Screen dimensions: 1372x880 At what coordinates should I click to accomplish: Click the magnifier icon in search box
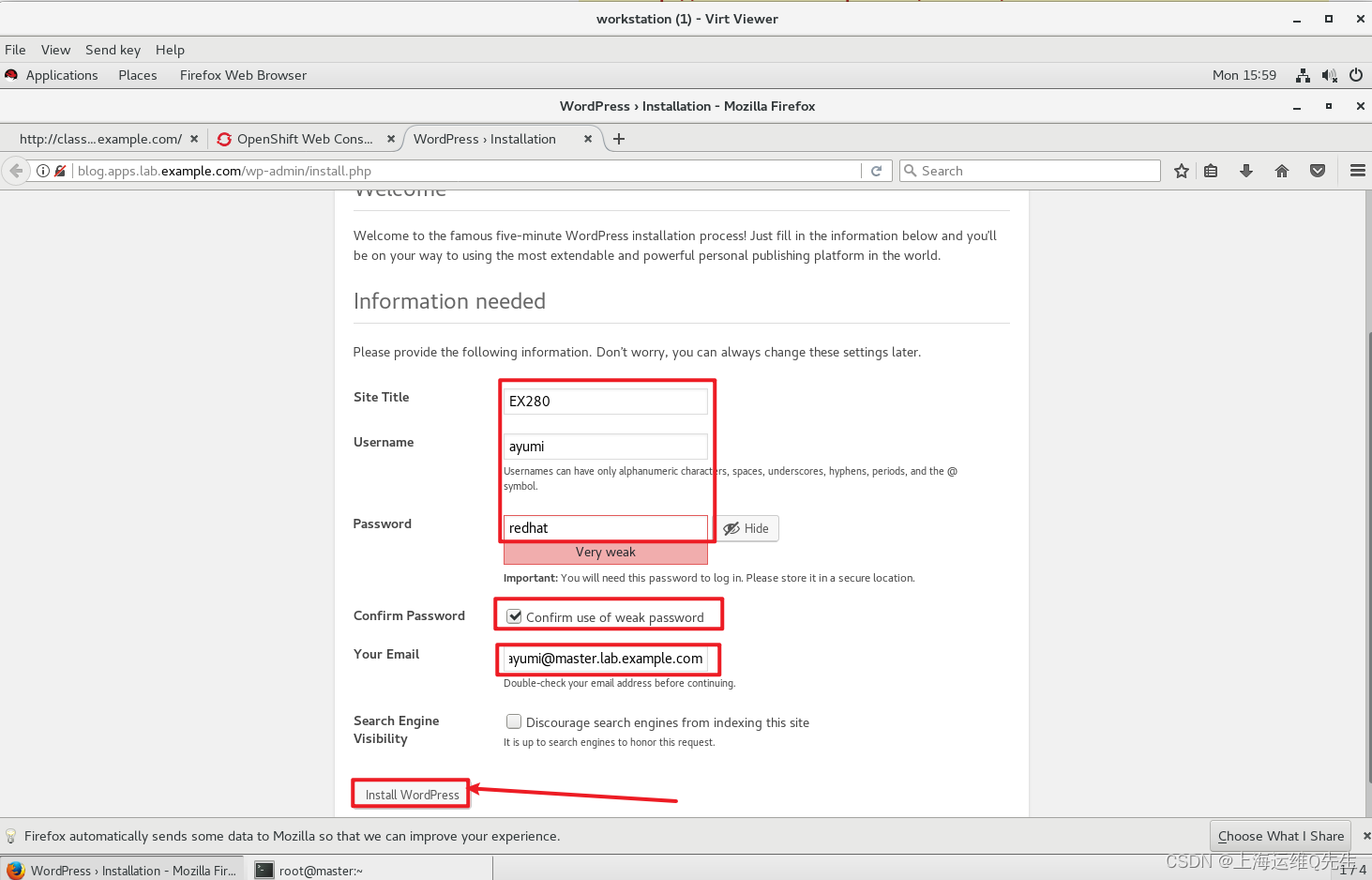coord(910,171)
